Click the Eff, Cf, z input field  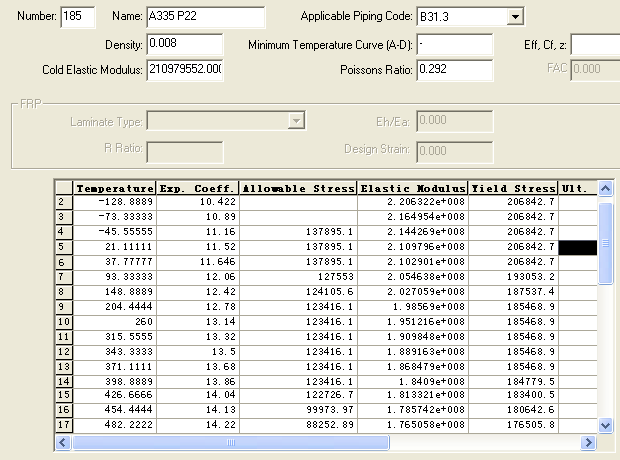pos(595,44)
